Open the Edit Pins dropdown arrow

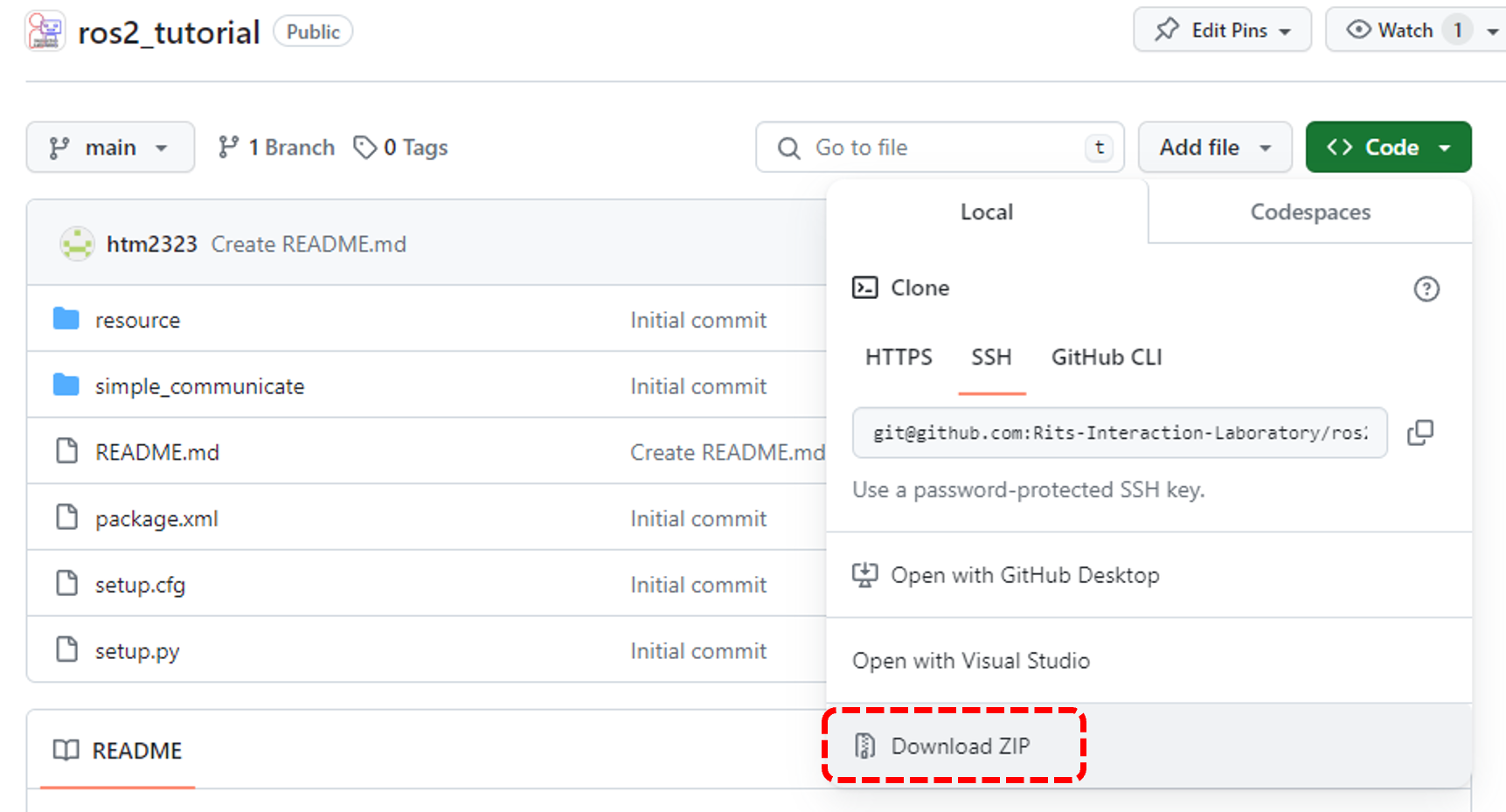tap(1285, 31)
